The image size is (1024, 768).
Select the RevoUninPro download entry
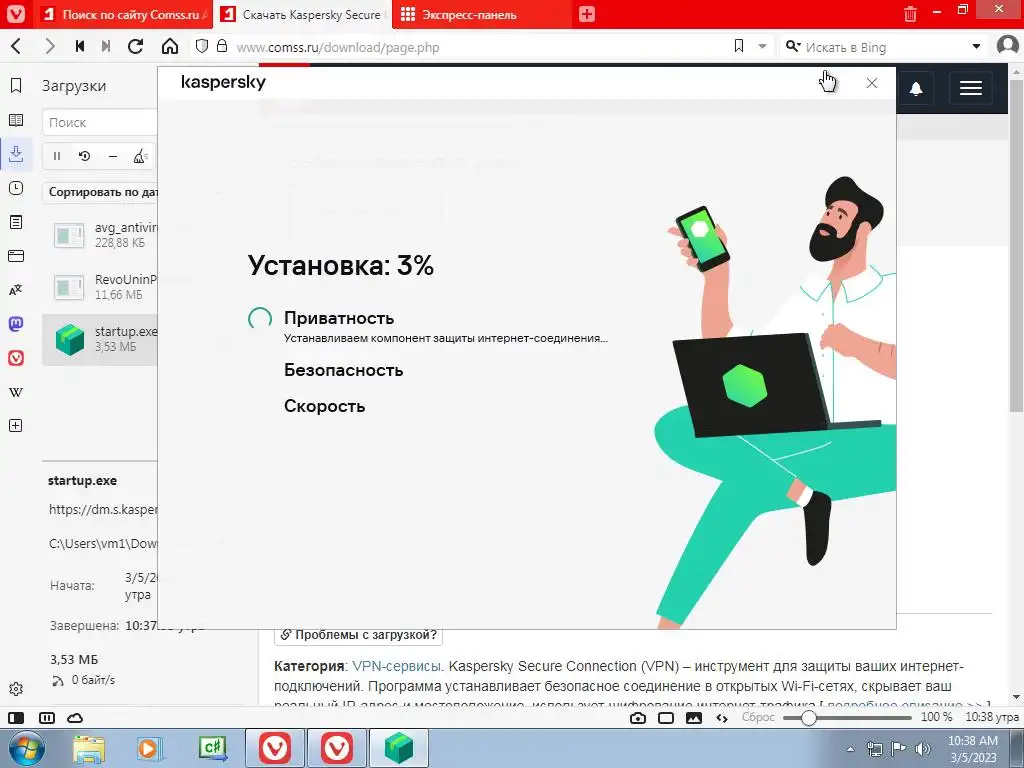tap(100, 287)
